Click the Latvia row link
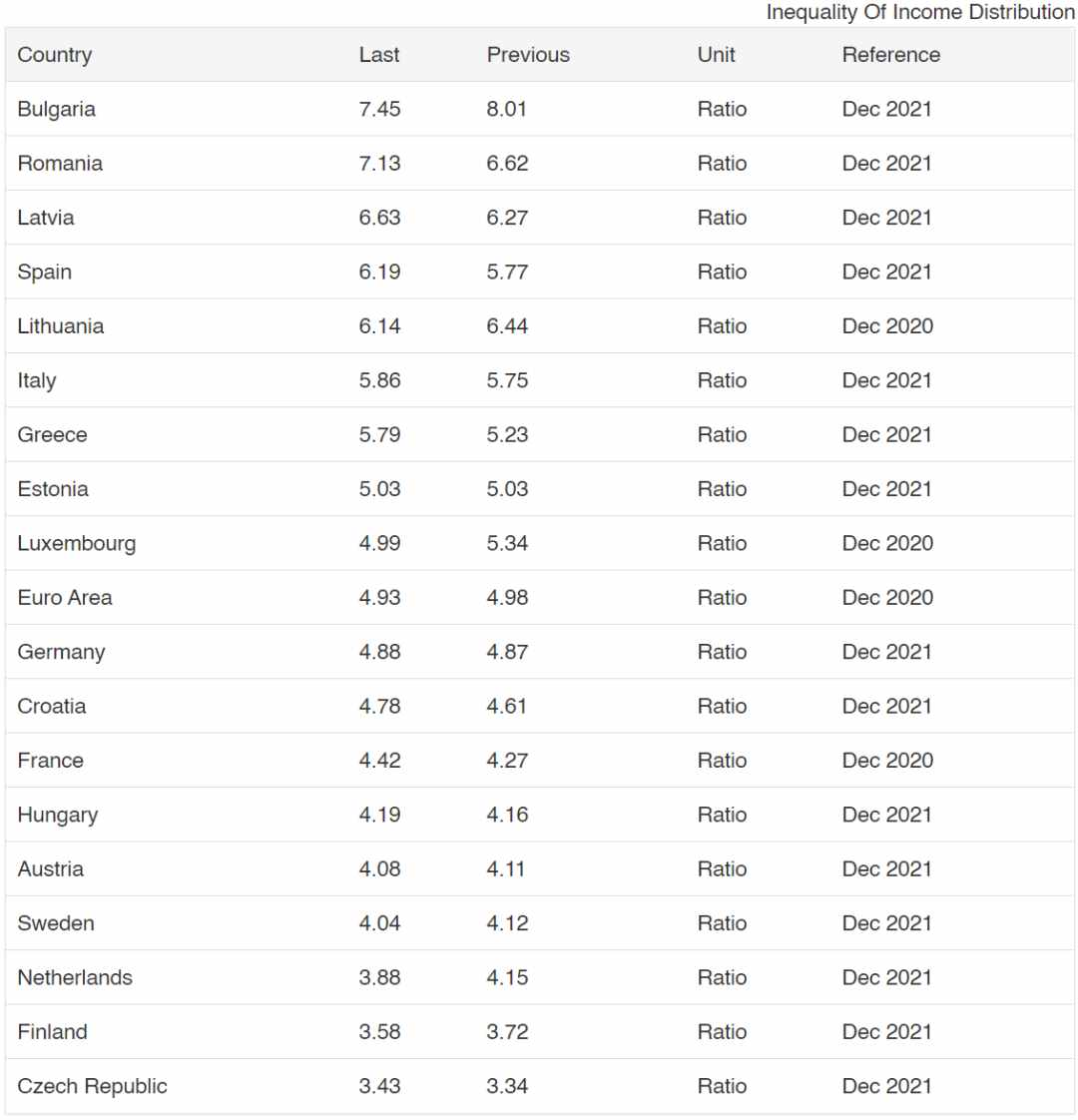The height and width of the screenshot is (1120, 1078). (x=46, y=218)
